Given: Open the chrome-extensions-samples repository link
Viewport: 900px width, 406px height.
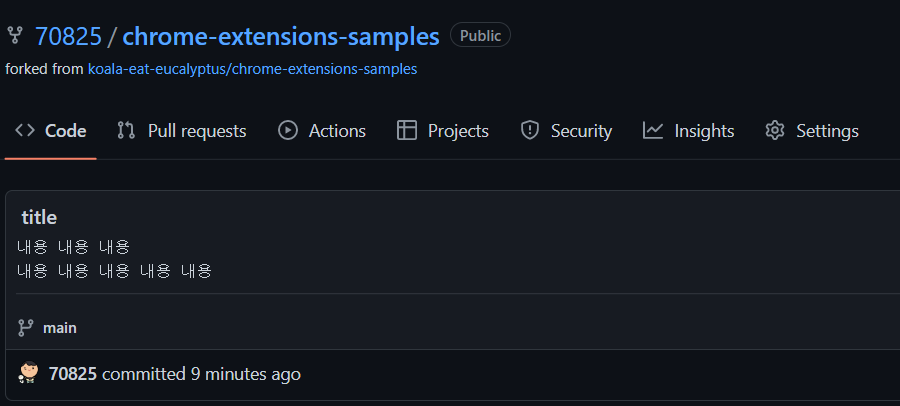Looking at the screenshot, I should click(281, 37).
